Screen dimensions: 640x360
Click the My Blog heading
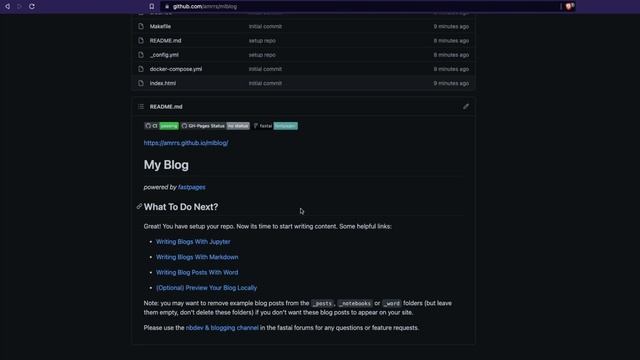[166, 165]
